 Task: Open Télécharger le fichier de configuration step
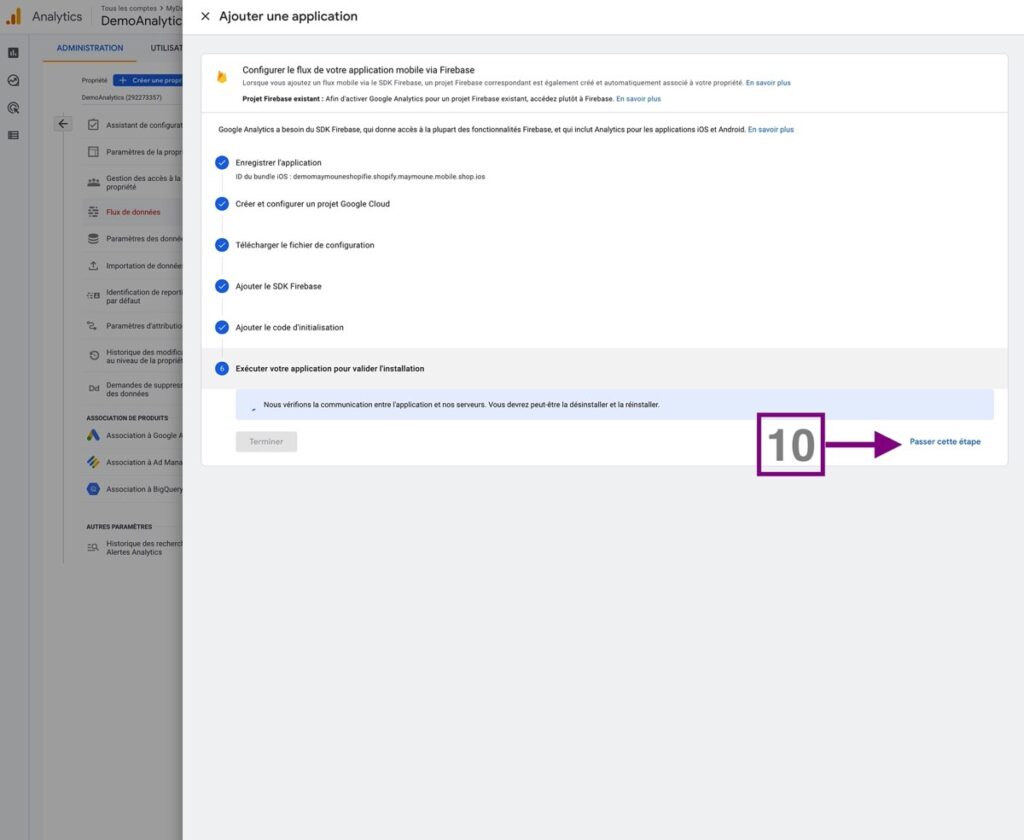click(x=304, y=245)
